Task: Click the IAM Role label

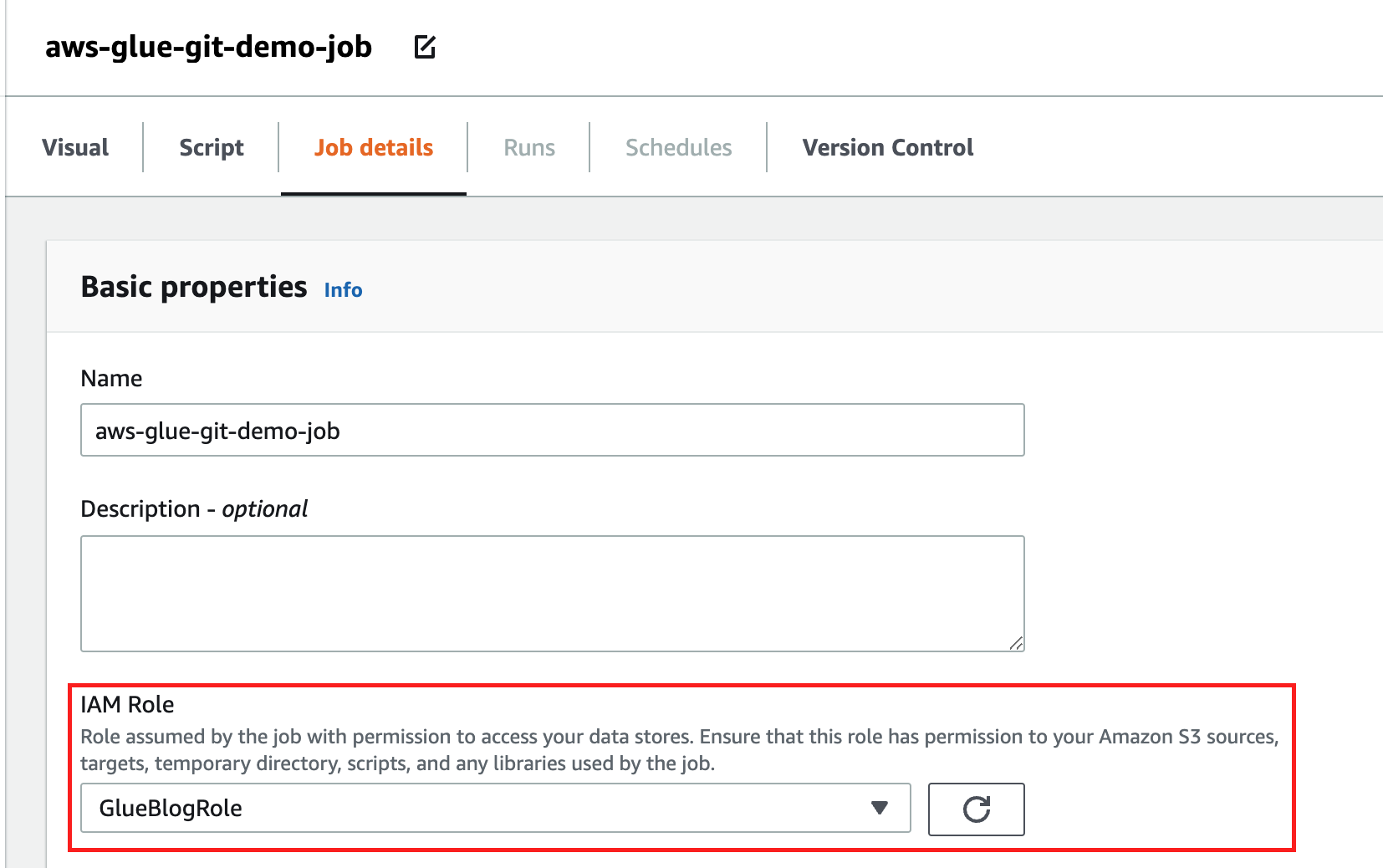Action: [127, 704]
